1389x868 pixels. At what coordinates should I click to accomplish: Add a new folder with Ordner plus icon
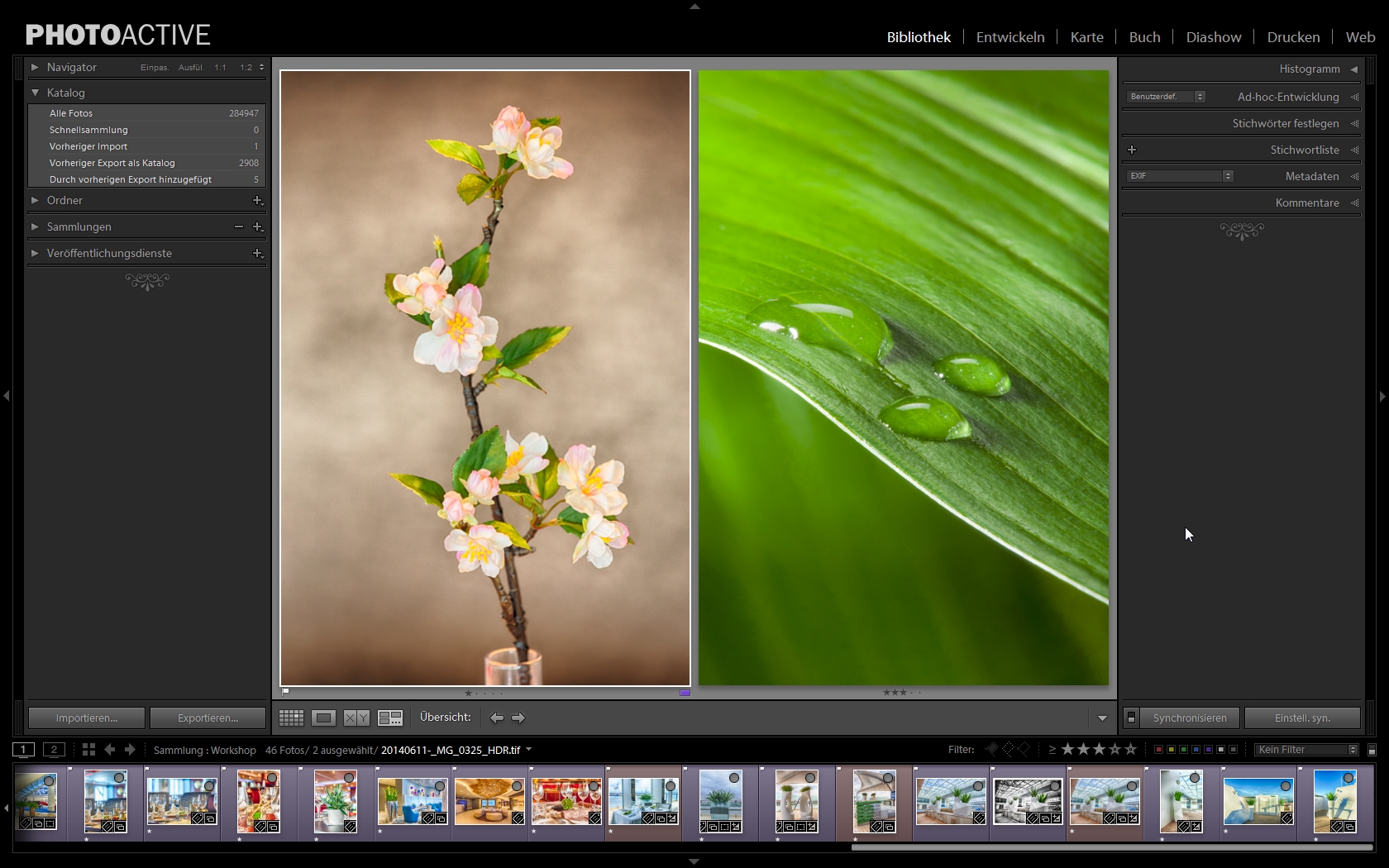(257, 201)
